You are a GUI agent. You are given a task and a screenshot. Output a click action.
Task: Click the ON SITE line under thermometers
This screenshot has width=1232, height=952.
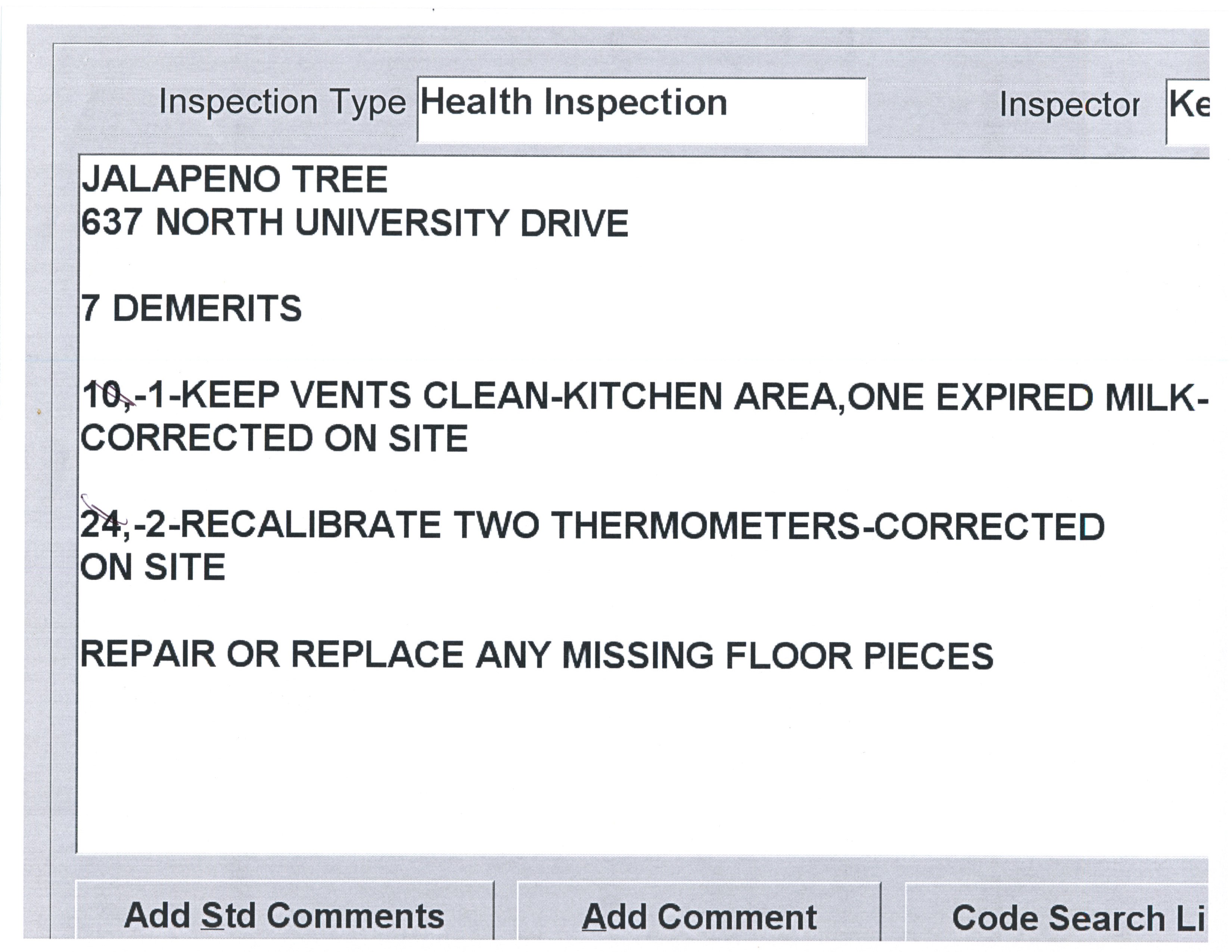pos(153,567)
